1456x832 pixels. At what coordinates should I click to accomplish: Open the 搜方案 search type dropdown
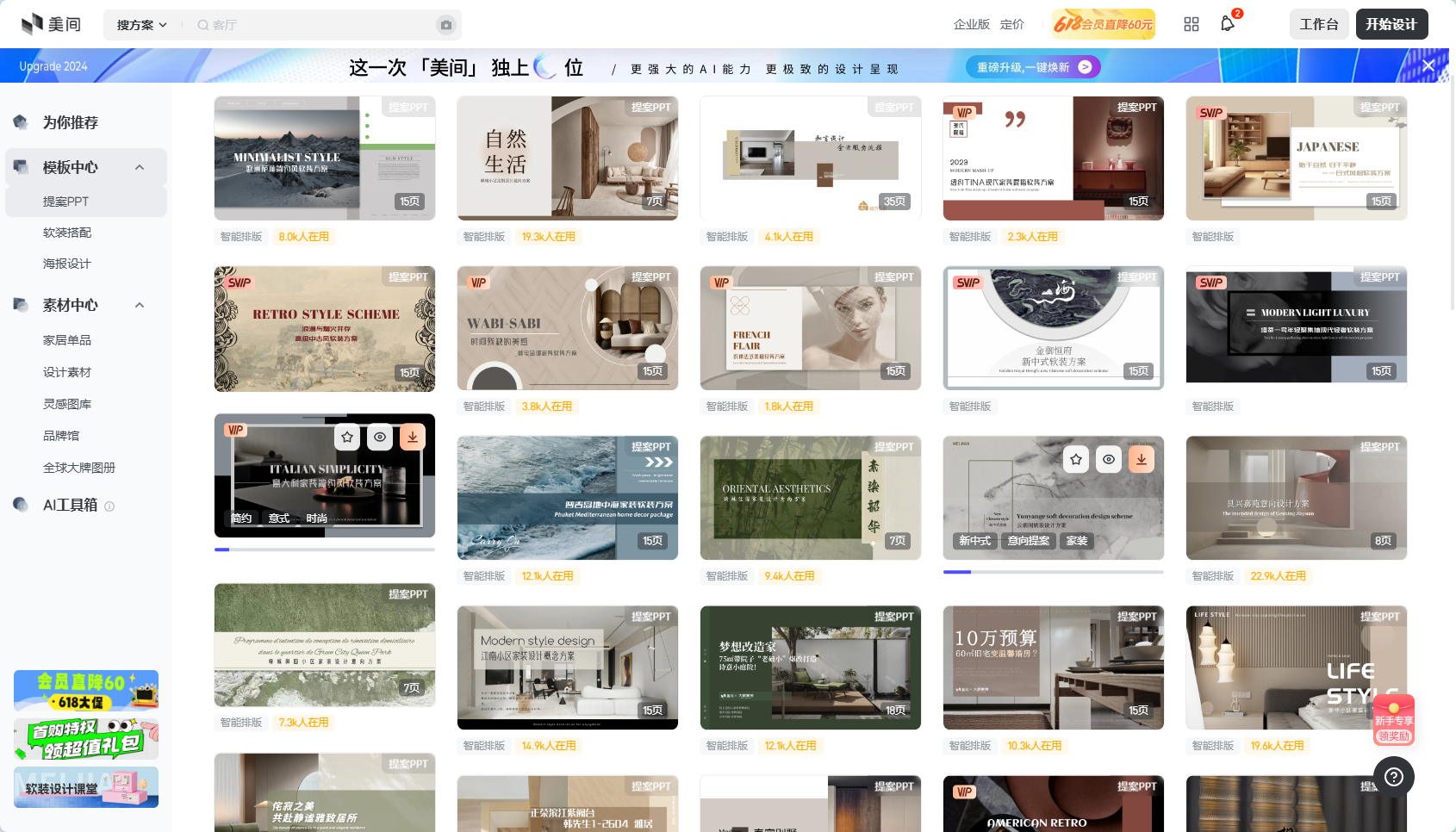142,25
